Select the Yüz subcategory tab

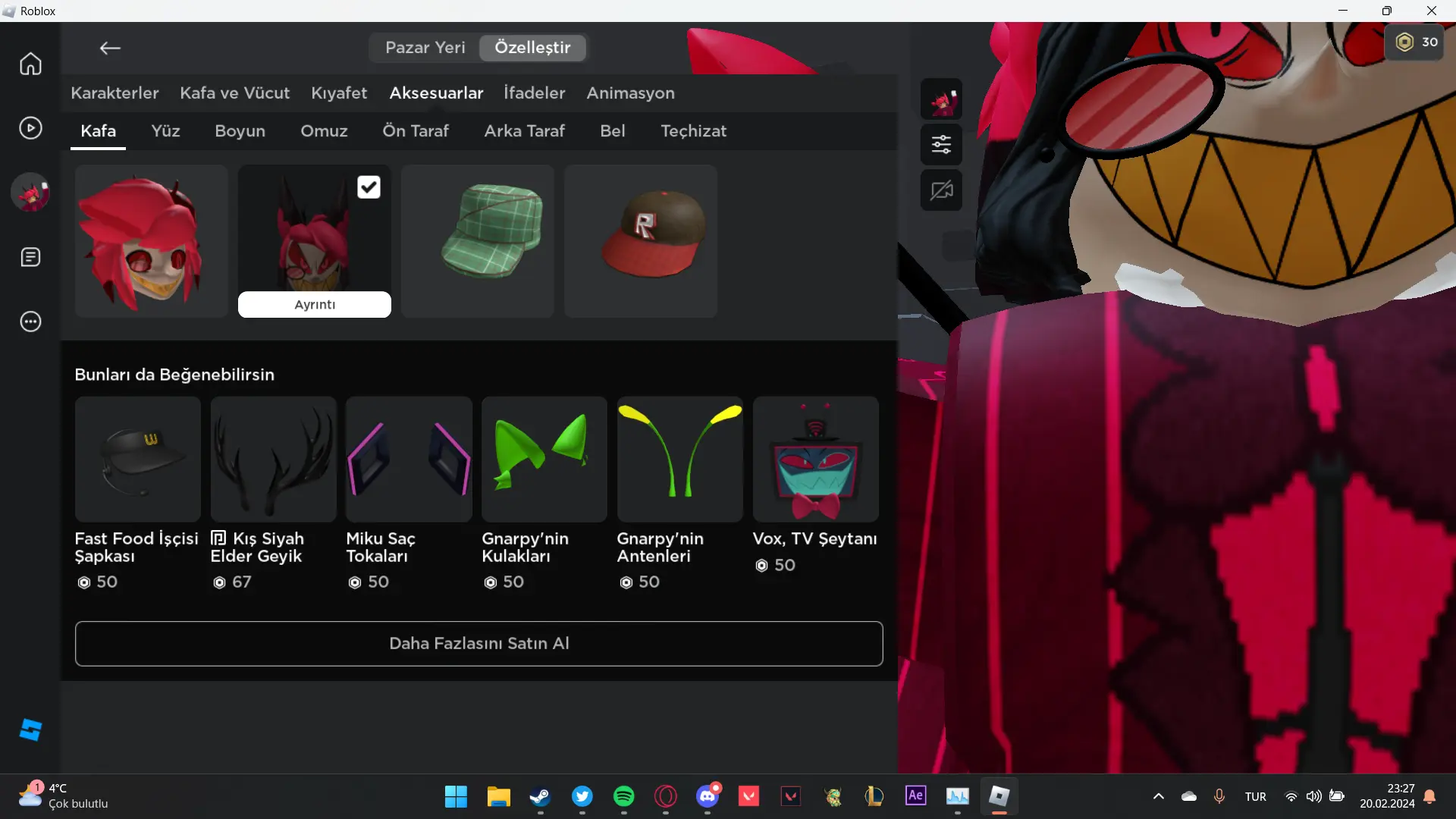165,130
